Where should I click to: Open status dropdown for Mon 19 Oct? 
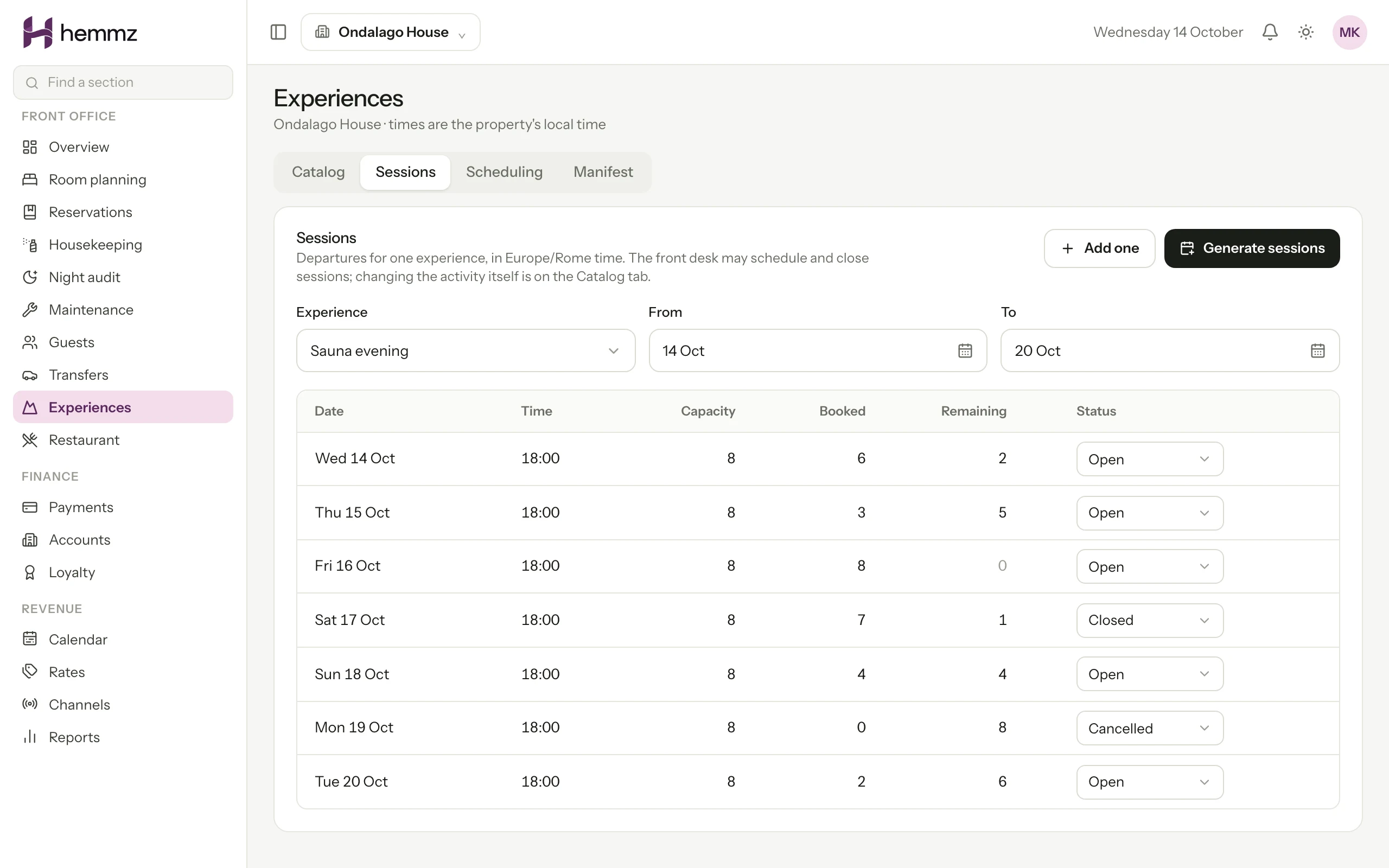click(x=1150, y=728)
